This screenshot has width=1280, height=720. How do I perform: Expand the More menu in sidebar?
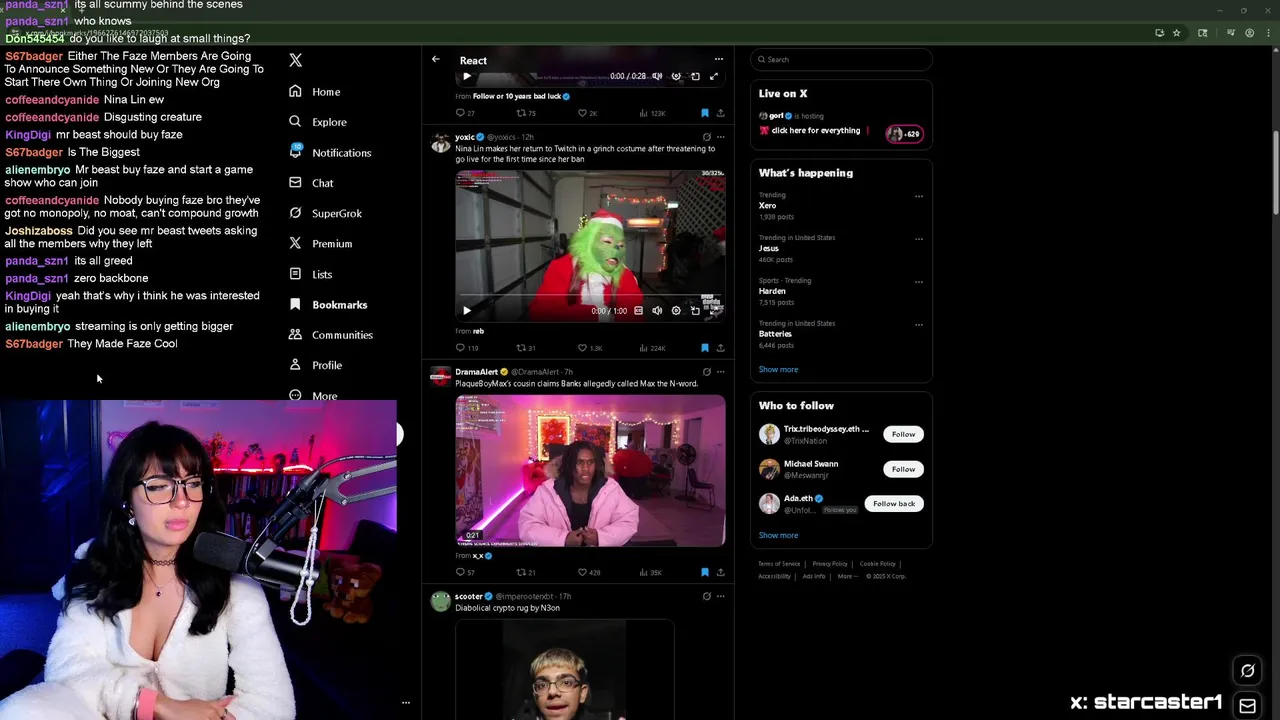(313, 395)
